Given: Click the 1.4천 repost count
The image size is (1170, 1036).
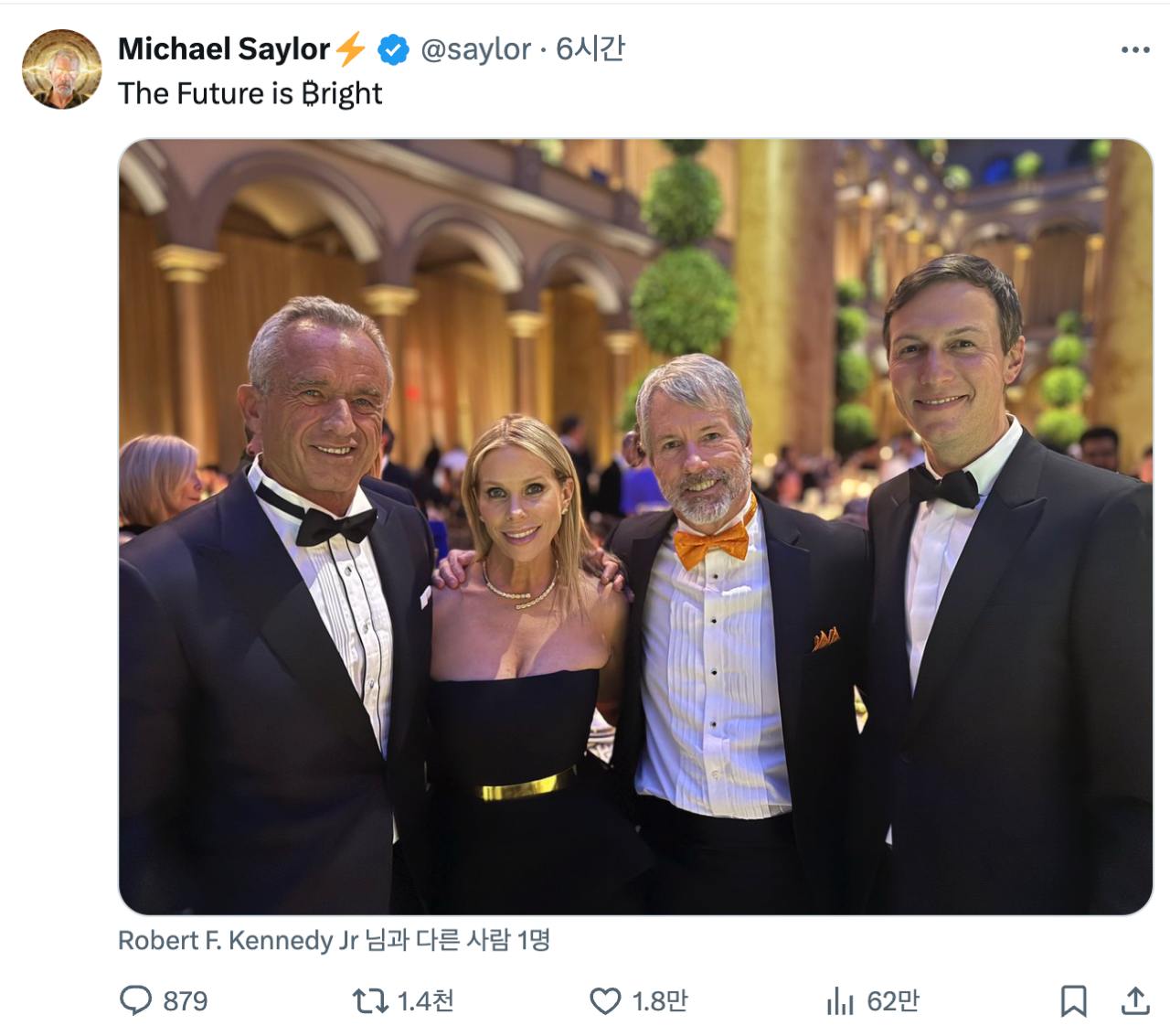Looking at the screenshot, I should click(426, 1001).
